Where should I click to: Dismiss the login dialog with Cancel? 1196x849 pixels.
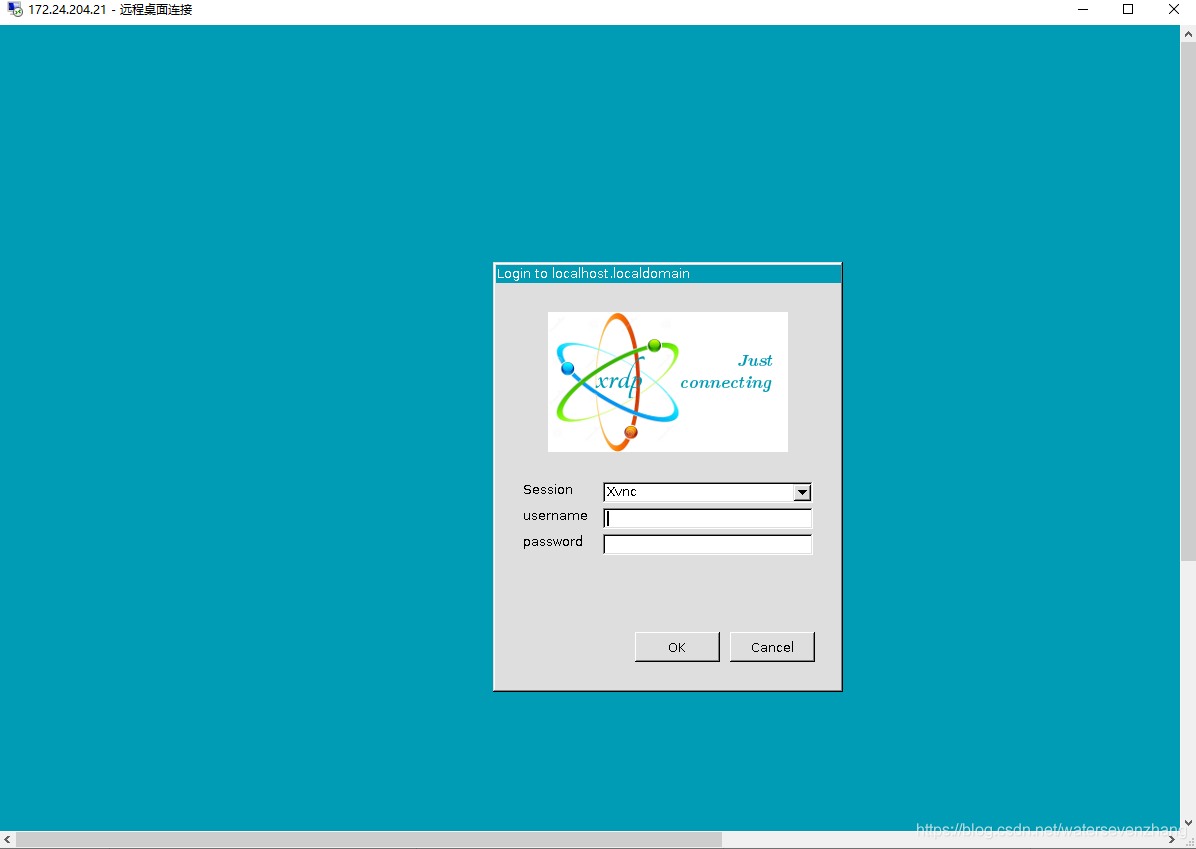pos(772,647)
